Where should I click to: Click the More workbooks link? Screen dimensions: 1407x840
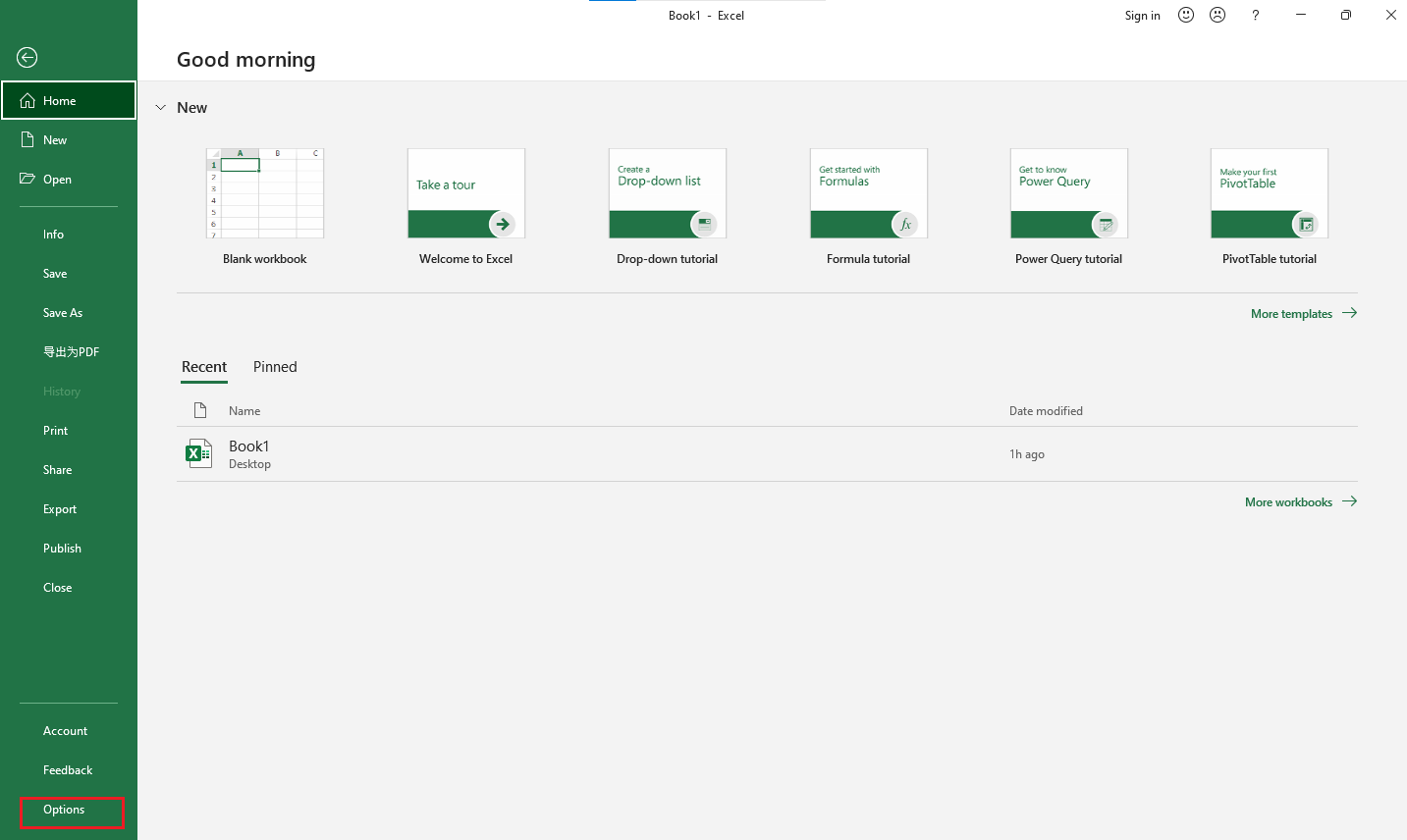1301,502
